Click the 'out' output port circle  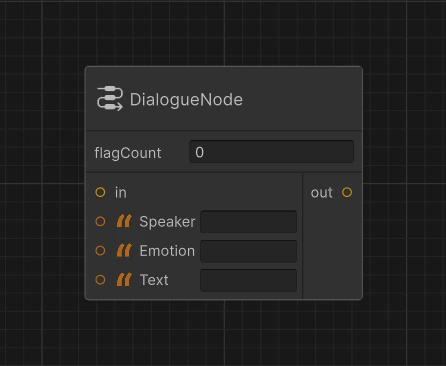(347, 192)
